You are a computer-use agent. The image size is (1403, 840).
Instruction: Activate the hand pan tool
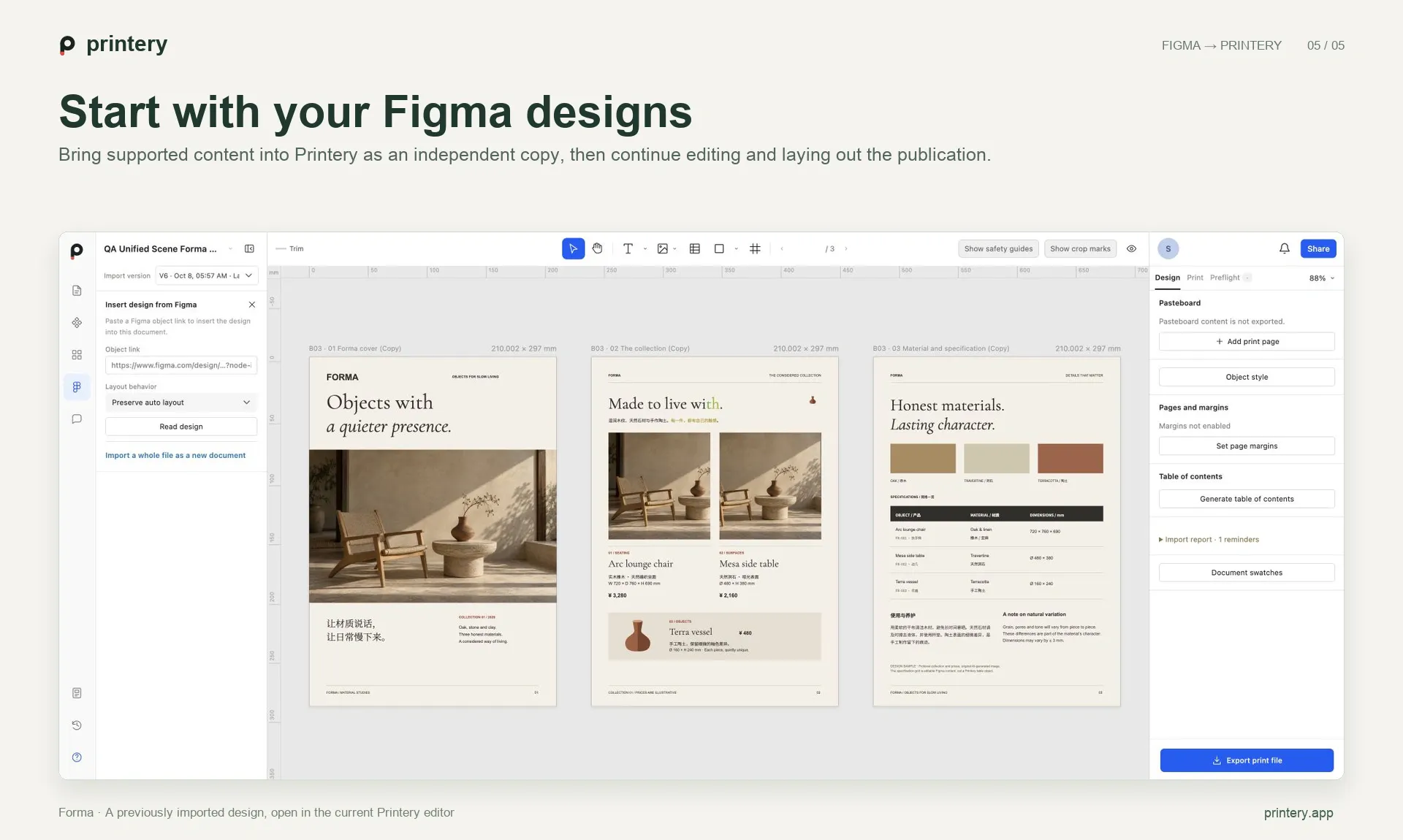(x=598, y=249)
